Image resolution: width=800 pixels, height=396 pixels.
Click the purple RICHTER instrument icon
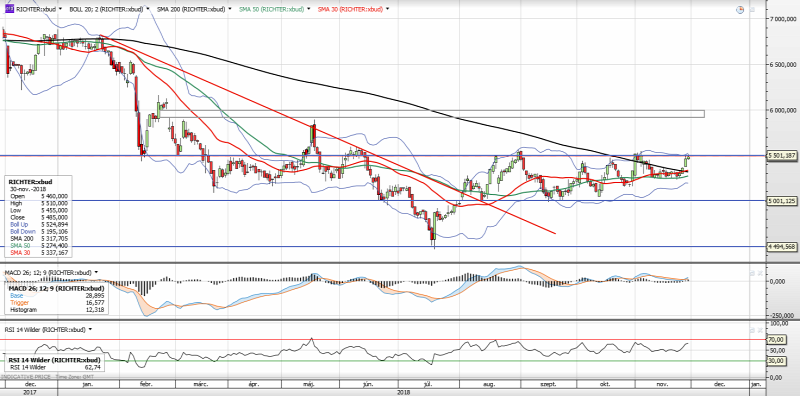9,9
